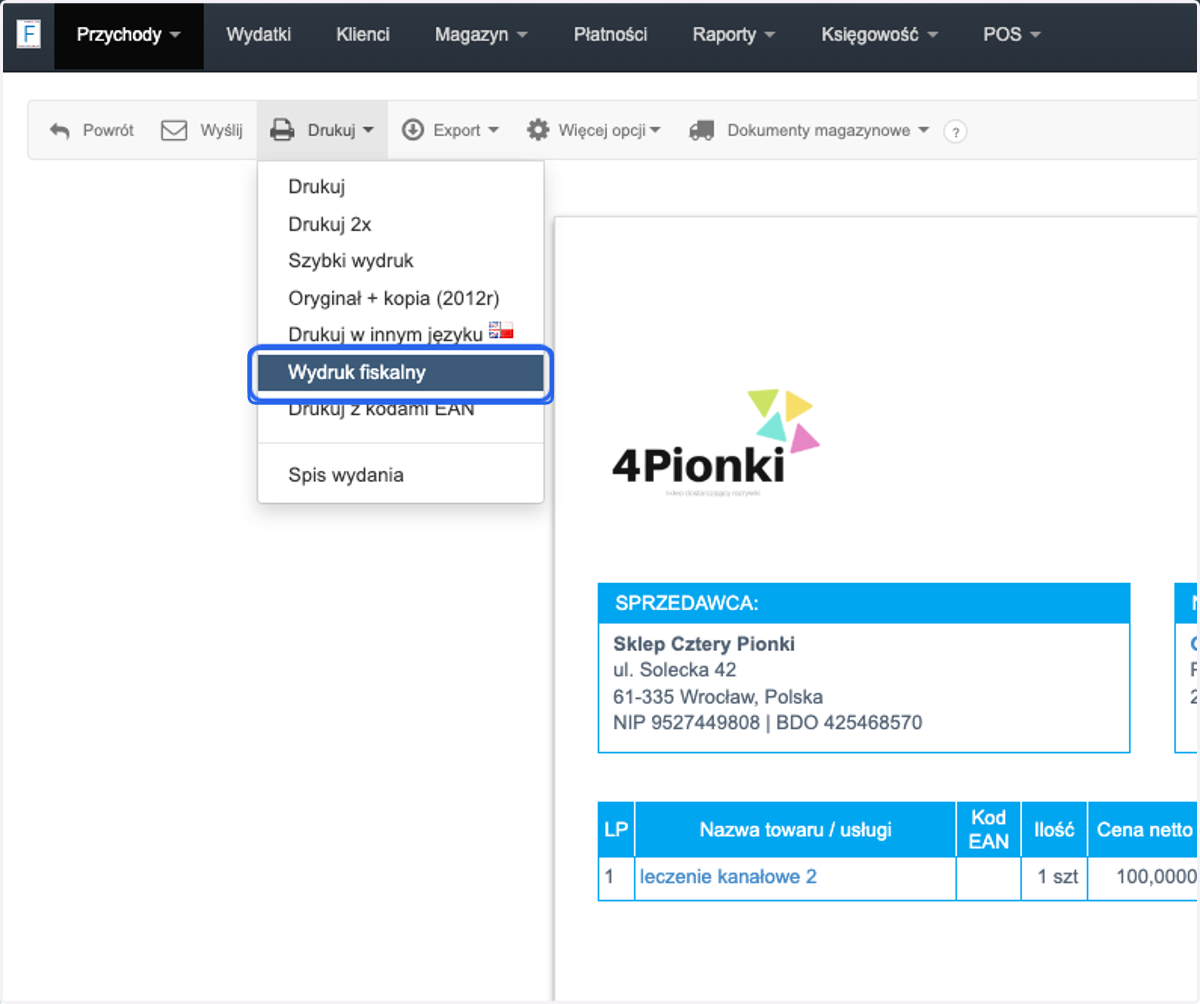
Task: Click the Wyślij envelope icon
Action: [x=174, y=130]
